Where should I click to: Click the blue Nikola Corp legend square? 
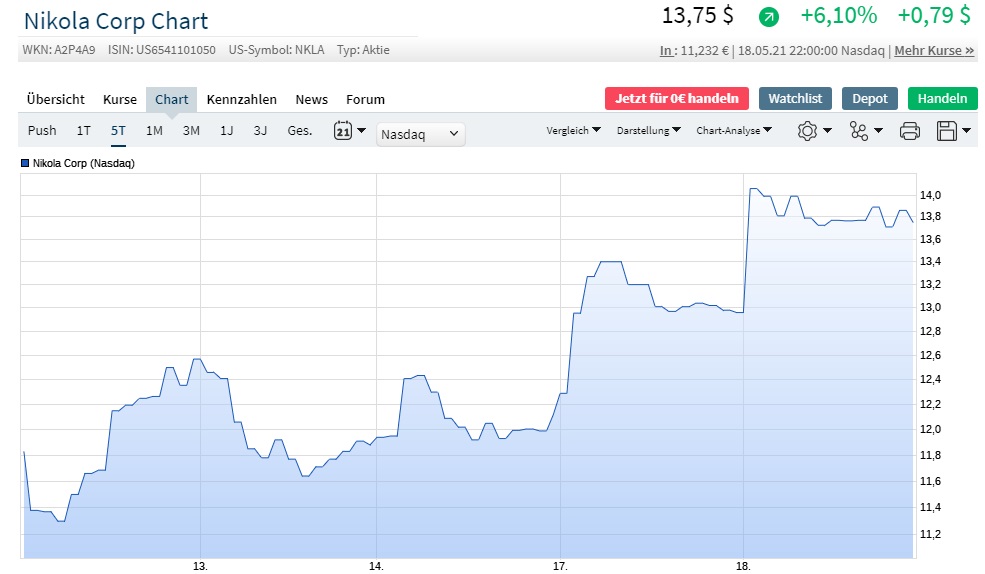pyautogui.click(x=25, y=163)
